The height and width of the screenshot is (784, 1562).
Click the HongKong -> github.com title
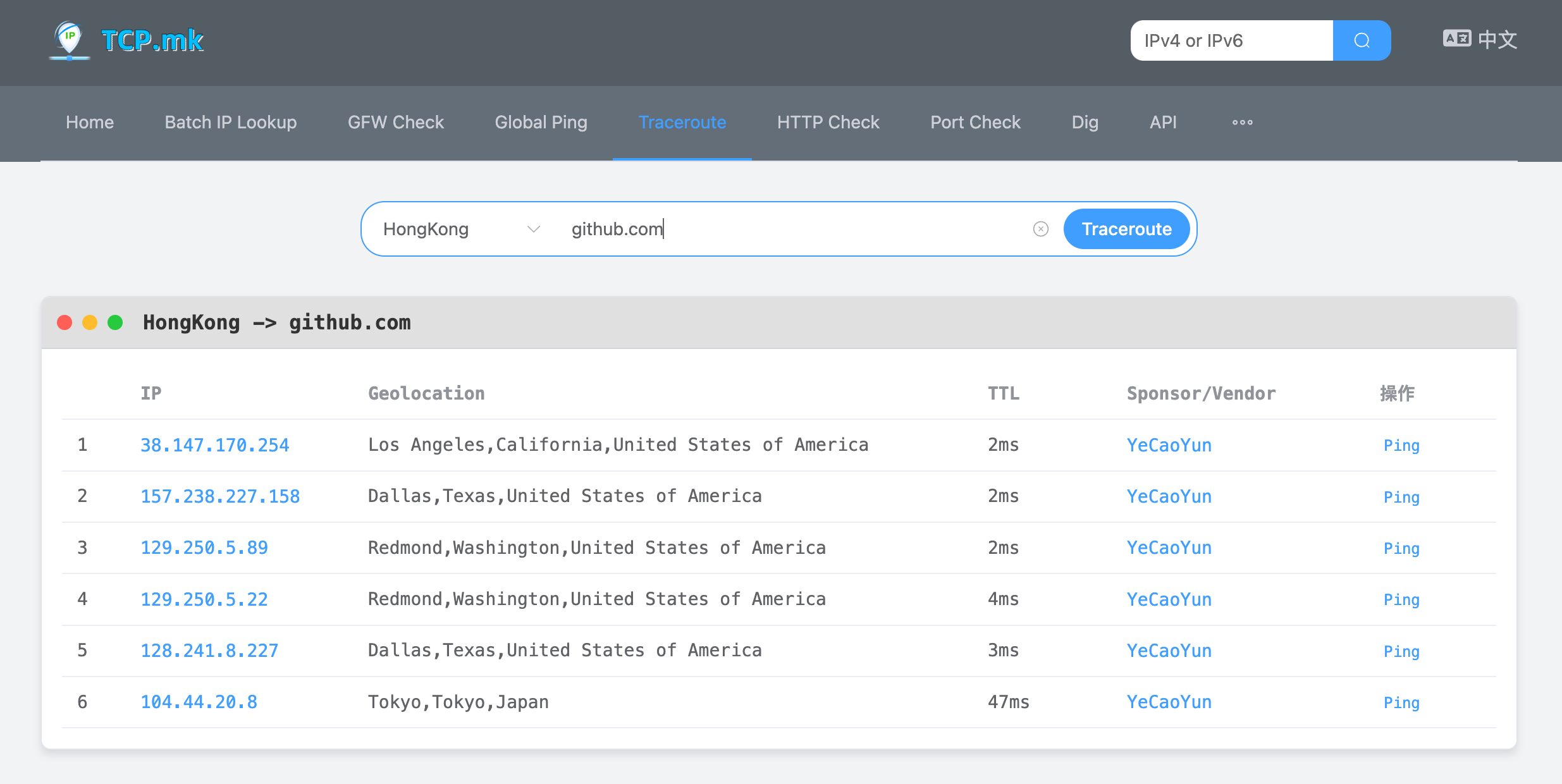click(x=277, y=322)
